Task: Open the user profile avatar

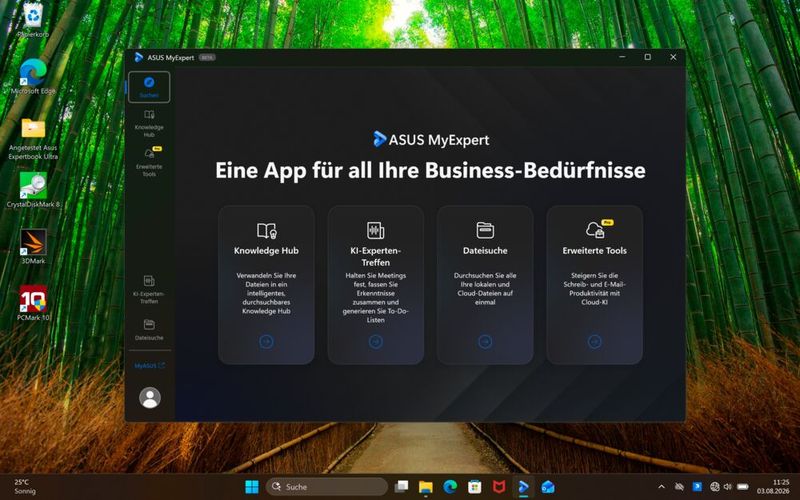Action: point(150,397)
